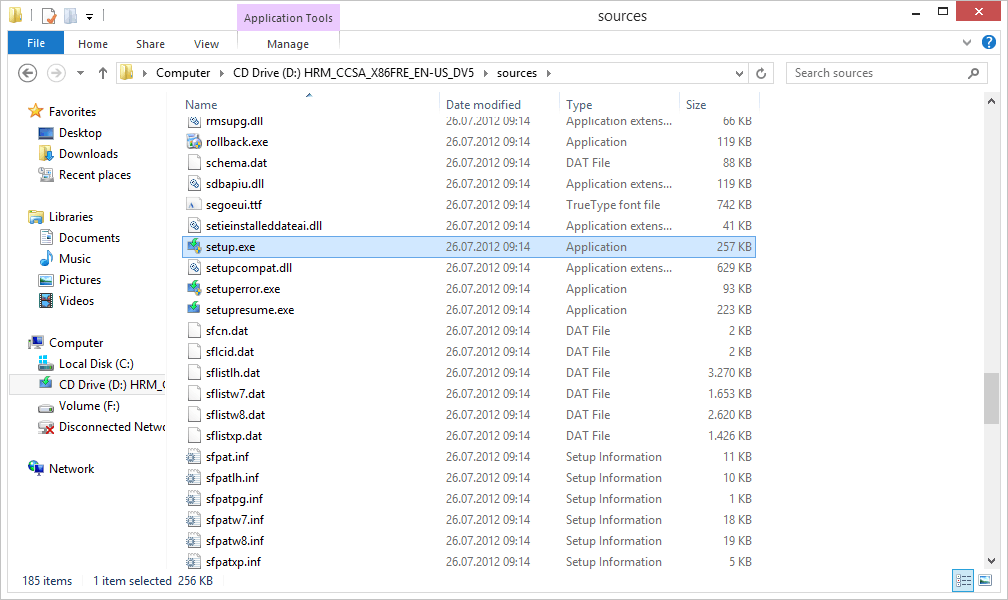Click the scrollbar up arrow
This screenshot has height=600, width=1008.
click(x=991, y=102)
